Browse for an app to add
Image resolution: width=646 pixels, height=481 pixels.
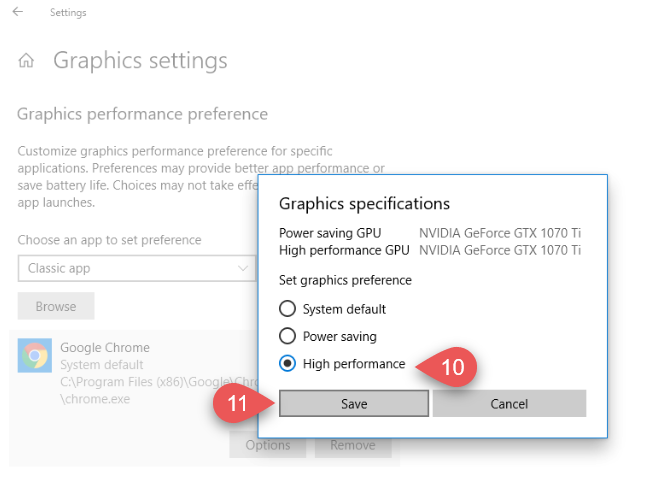[x=56, y=306]
